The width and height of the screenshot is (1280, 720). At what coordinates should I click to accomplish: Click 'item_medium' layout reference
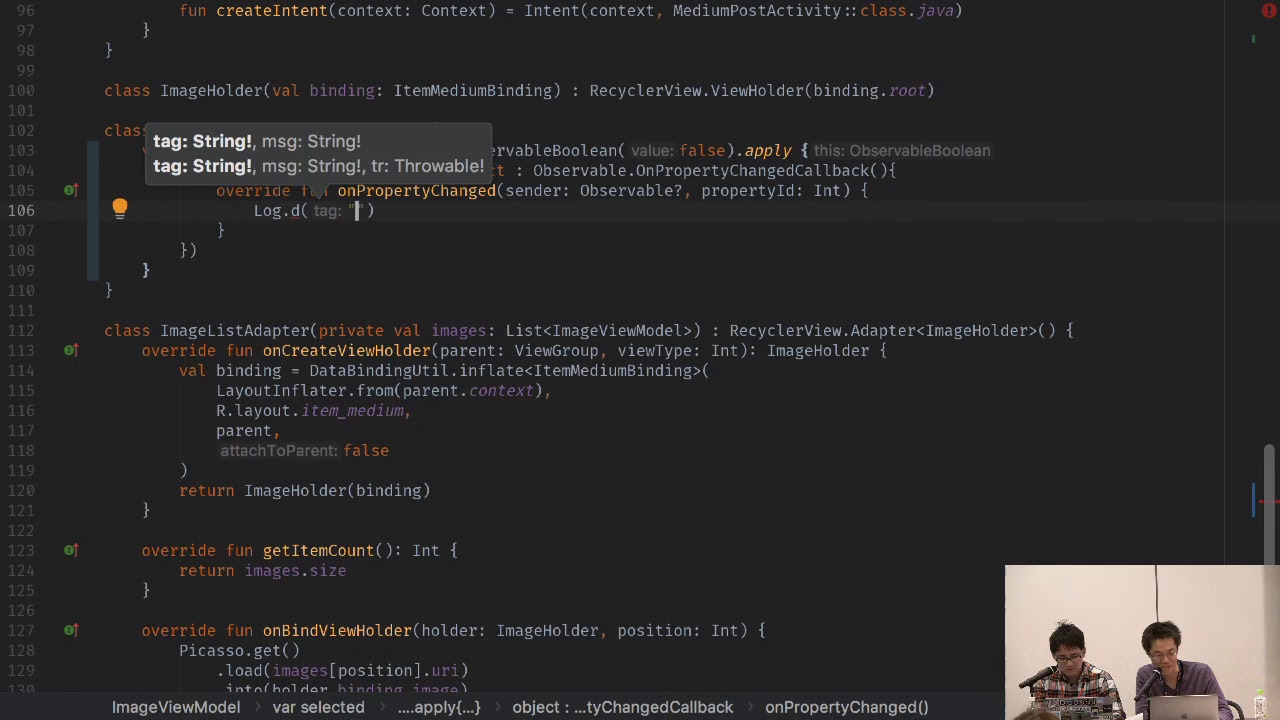(x=352, y=410)
